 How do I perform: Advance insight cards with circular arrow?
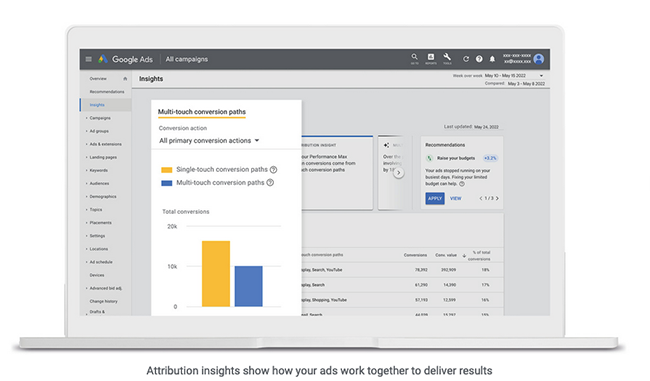(398, 173)
